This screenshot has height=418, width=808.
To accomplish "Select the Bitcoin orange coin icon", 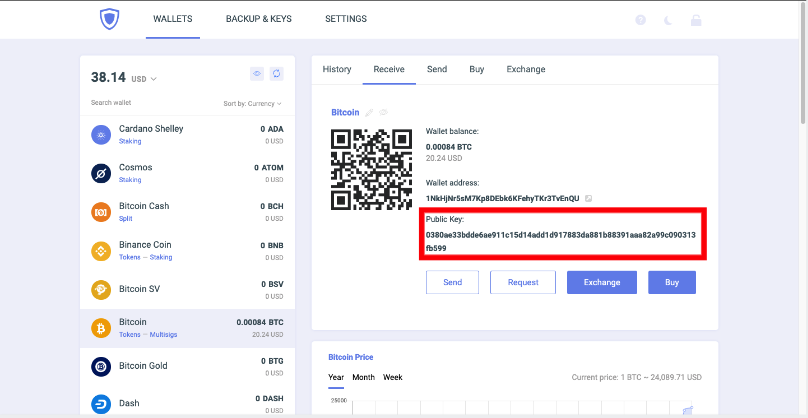I will 101,328.
